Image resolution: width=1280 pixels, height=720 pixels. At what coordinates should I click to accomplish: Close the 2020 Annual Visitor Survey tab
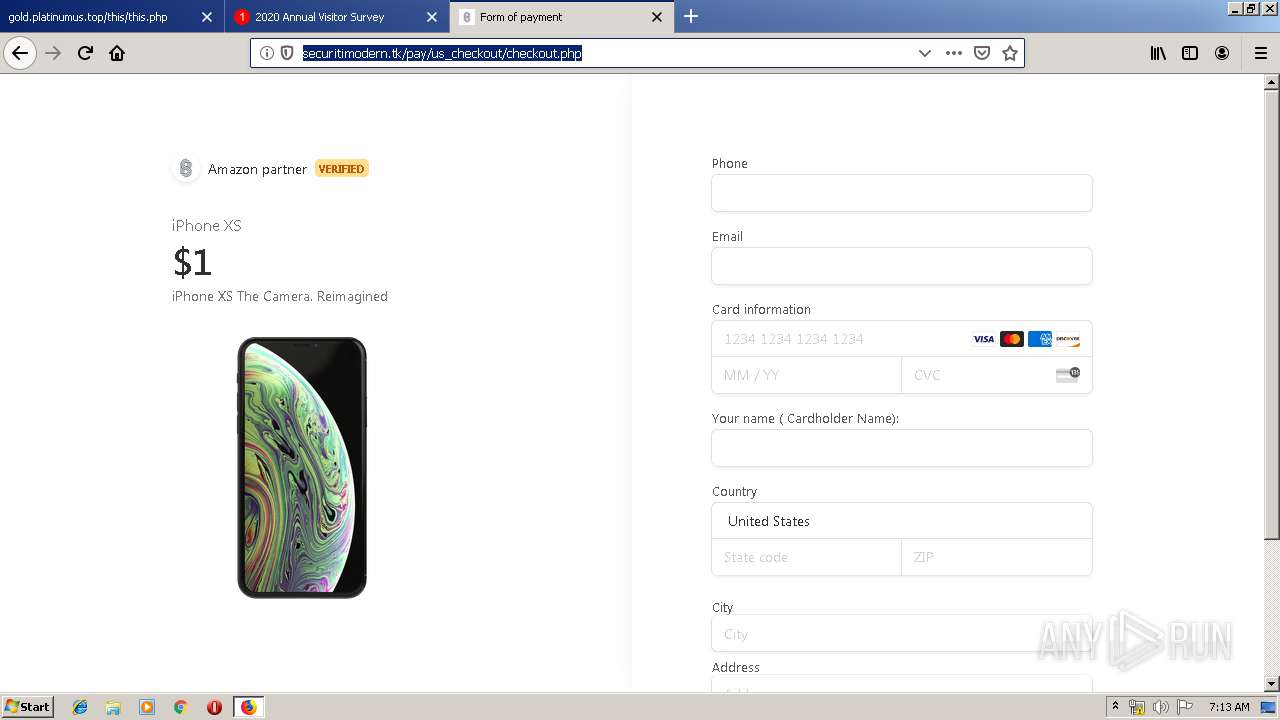[x=432, y=17]
